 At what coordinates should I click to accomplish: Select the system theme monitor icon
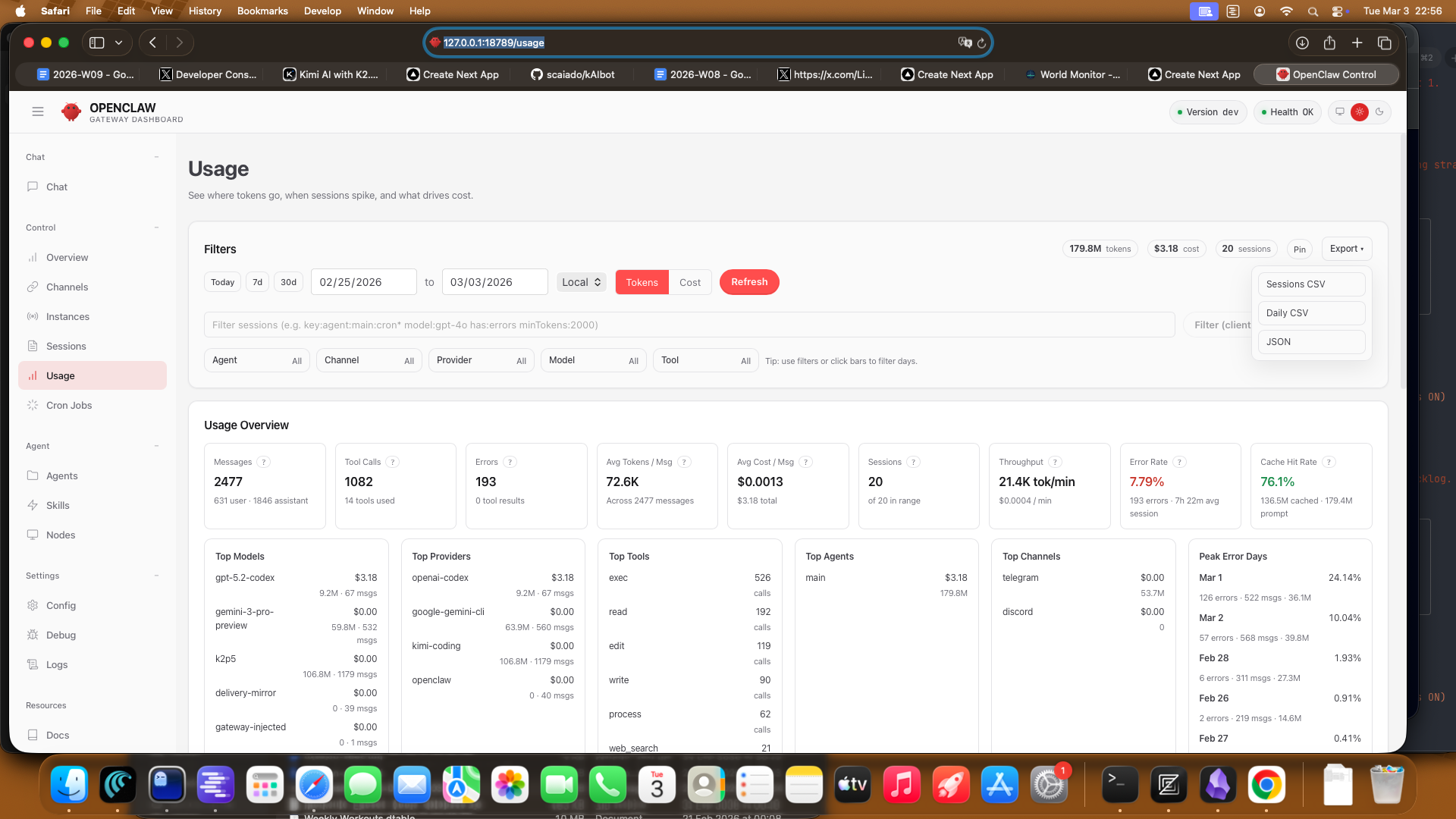coord(1340,112)
